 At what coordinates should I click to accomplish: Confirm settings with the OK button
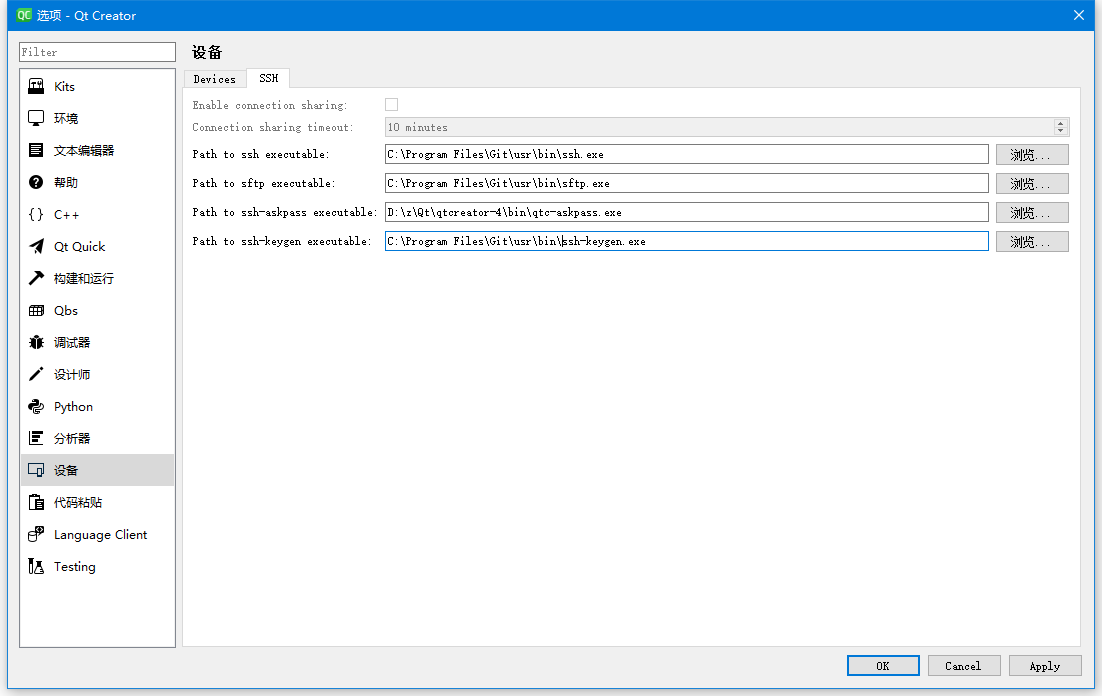pyautogui.click(x=883, y=666)
